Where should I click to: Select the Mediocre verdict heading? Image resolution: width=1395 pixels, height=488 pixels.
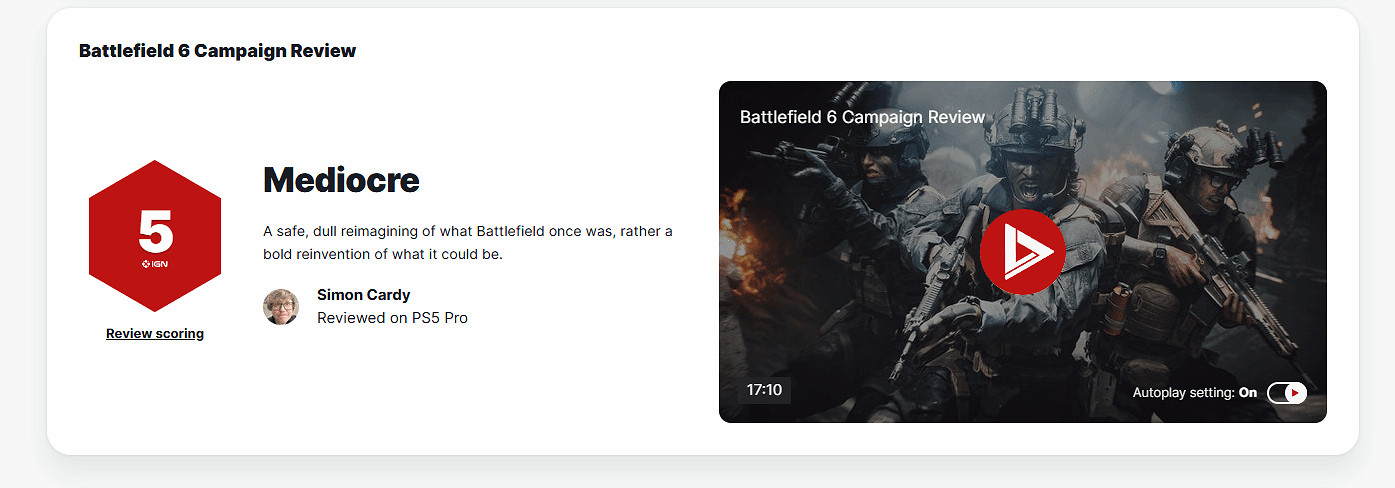(x=341, y=180)
